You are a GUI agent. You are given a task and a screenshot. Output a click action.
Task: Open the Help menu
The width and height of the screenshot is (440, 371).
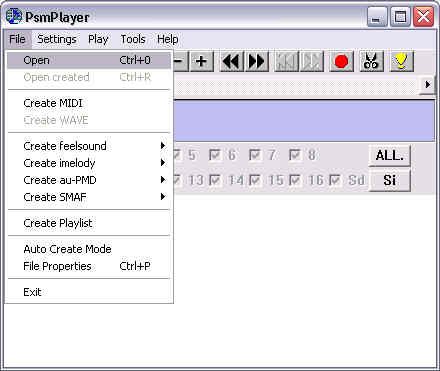point(168,39)
